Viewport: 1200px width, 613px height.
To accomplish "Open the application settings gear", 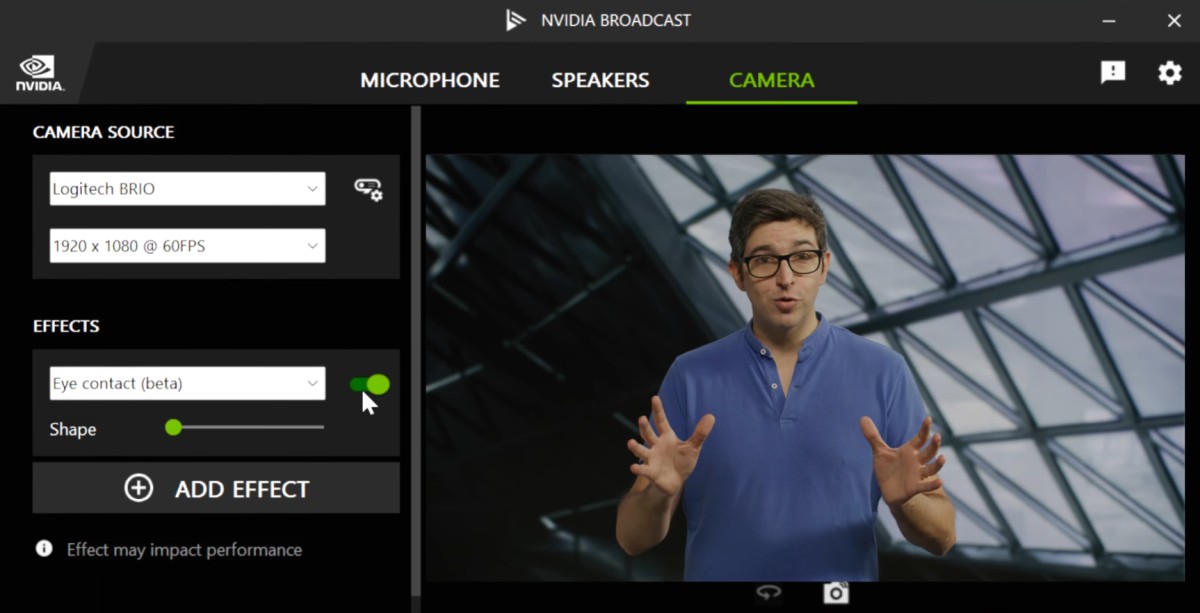I will 1169,73.
